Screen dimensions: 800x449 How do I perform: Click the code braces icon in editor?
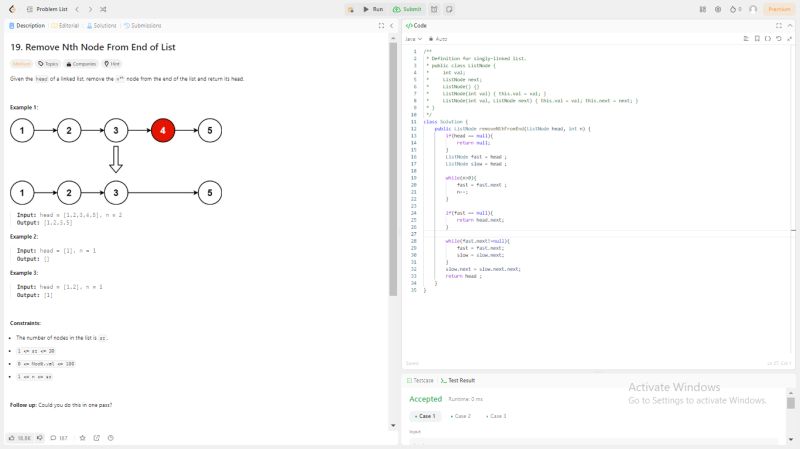click(768, 39)
